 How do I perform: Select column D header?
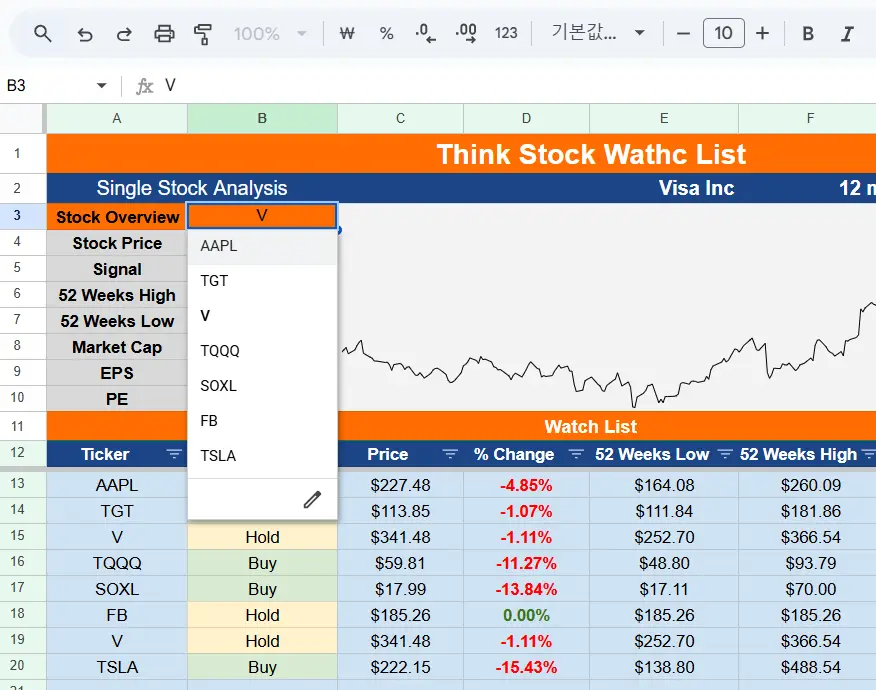click(526, 118)
